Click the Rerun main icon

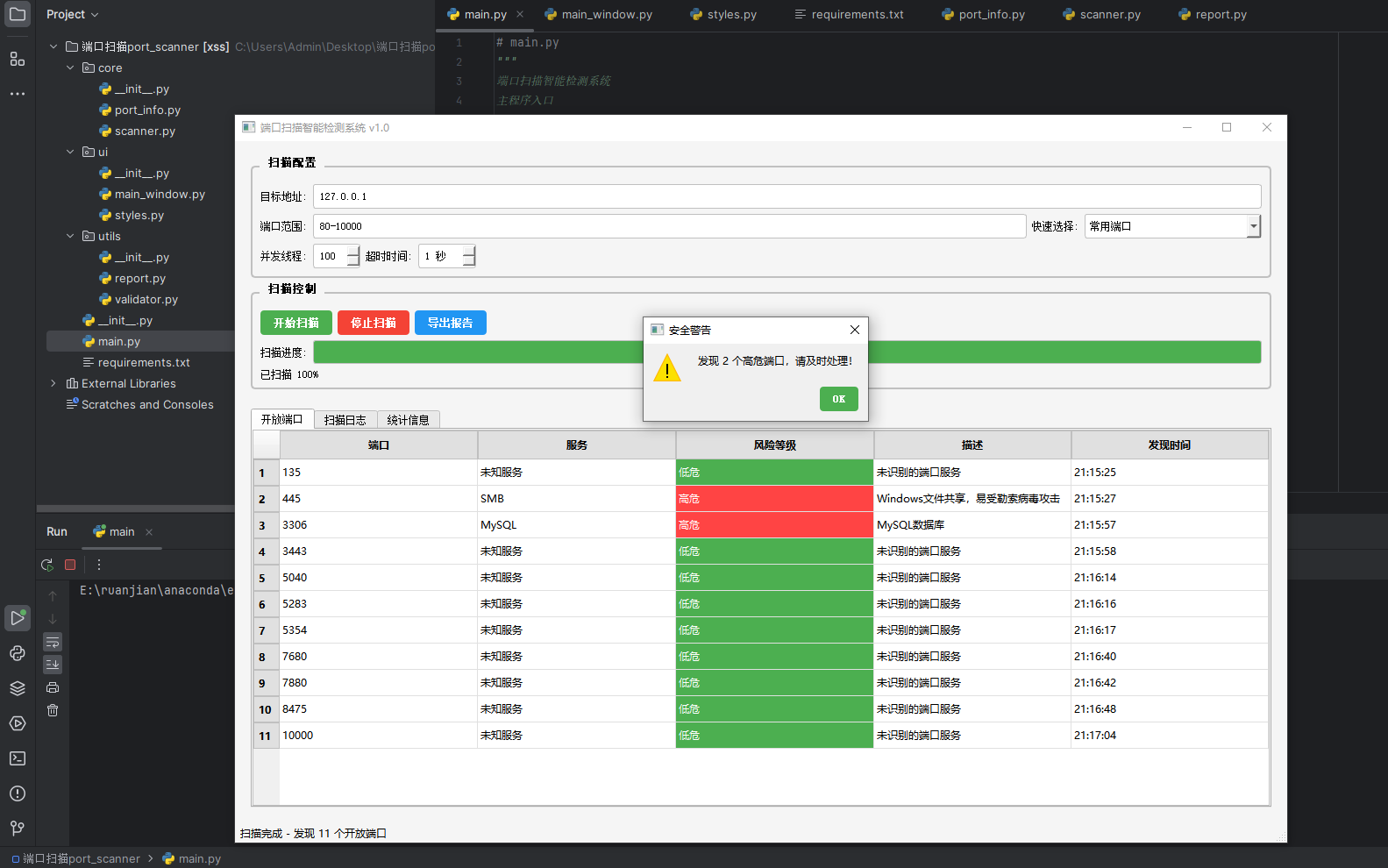[47, 565]
